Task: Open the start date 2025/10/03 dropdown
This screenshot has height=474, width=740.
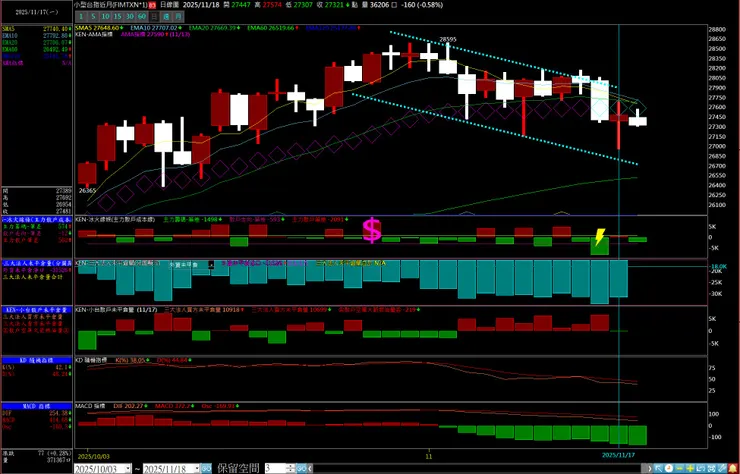Action: (128, 469)
